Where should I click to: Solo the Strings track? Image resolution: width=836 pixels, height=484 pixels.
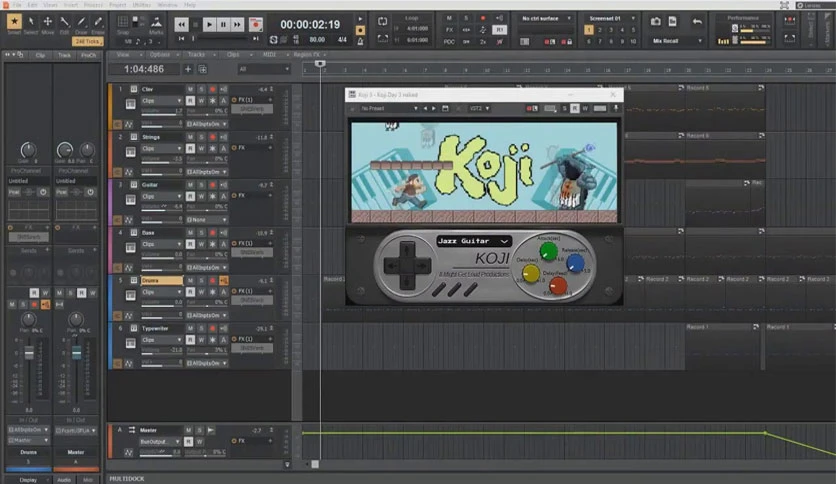tap(201, 137)
